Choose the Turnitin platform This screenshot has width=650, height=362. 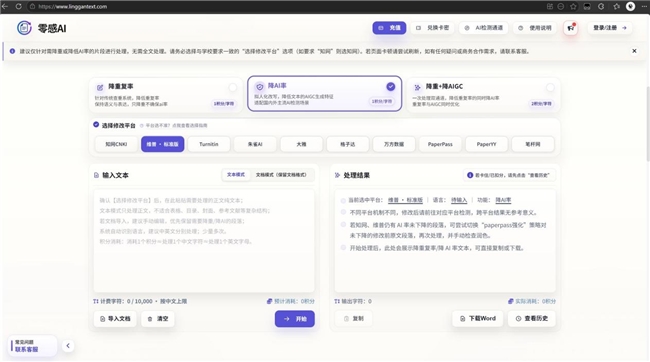click(209, 144)
